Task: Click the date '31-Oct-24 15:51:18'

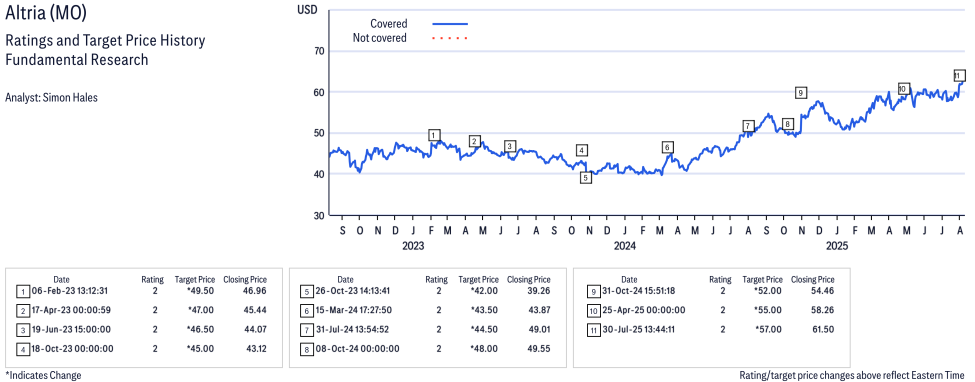Action: pos(640,291)
